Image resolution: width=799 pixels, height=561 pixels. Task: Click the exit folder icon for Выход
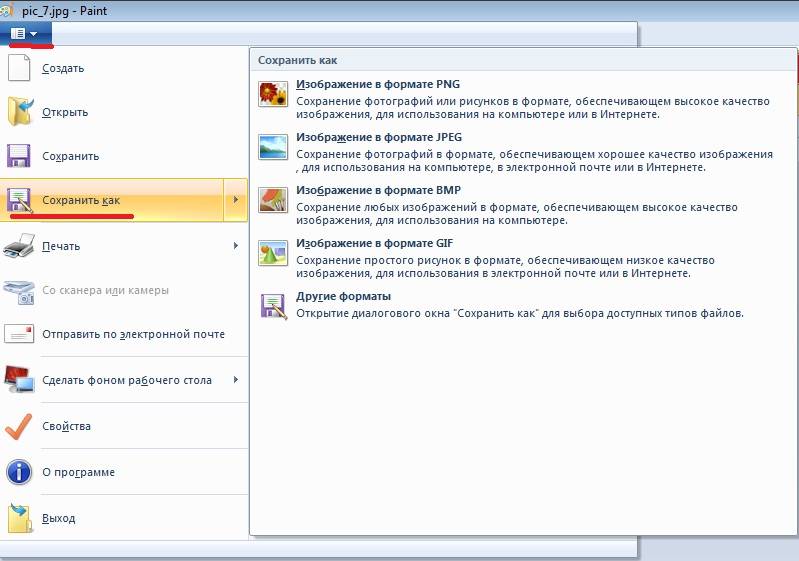(19, 518)
